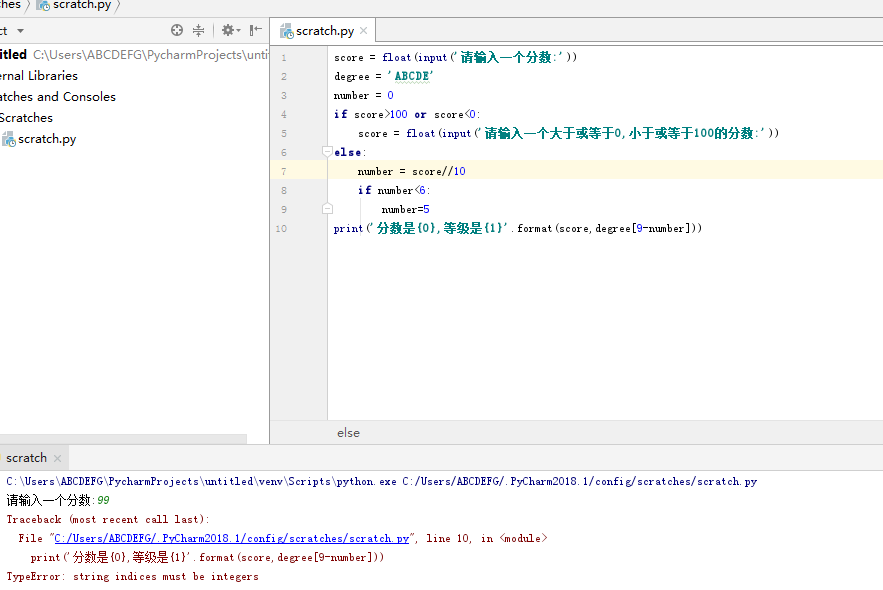This screenshot has height=590, width=883.
Task: Click the hide project panel icon
Action: (256, 30)
